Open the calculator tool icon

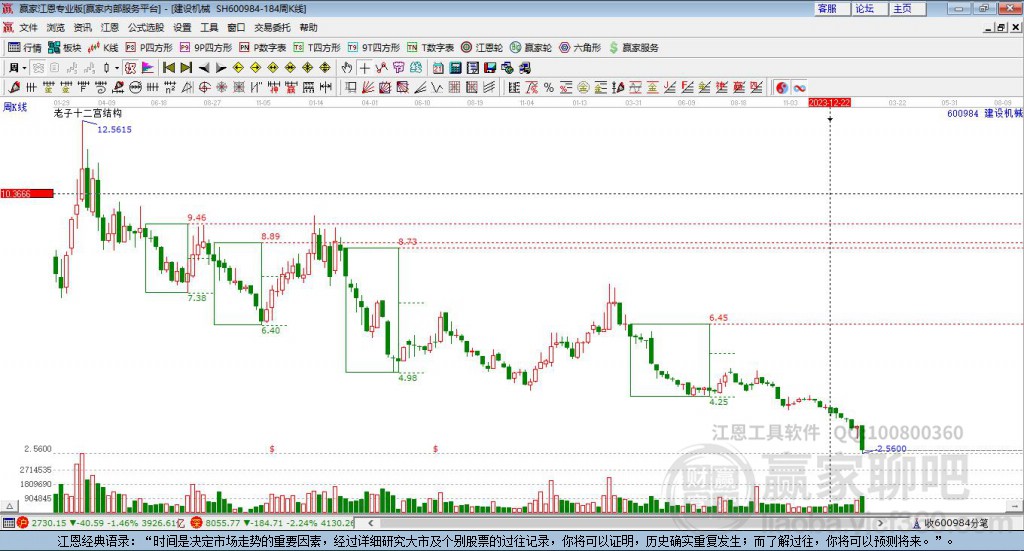(x=456, y=68)
